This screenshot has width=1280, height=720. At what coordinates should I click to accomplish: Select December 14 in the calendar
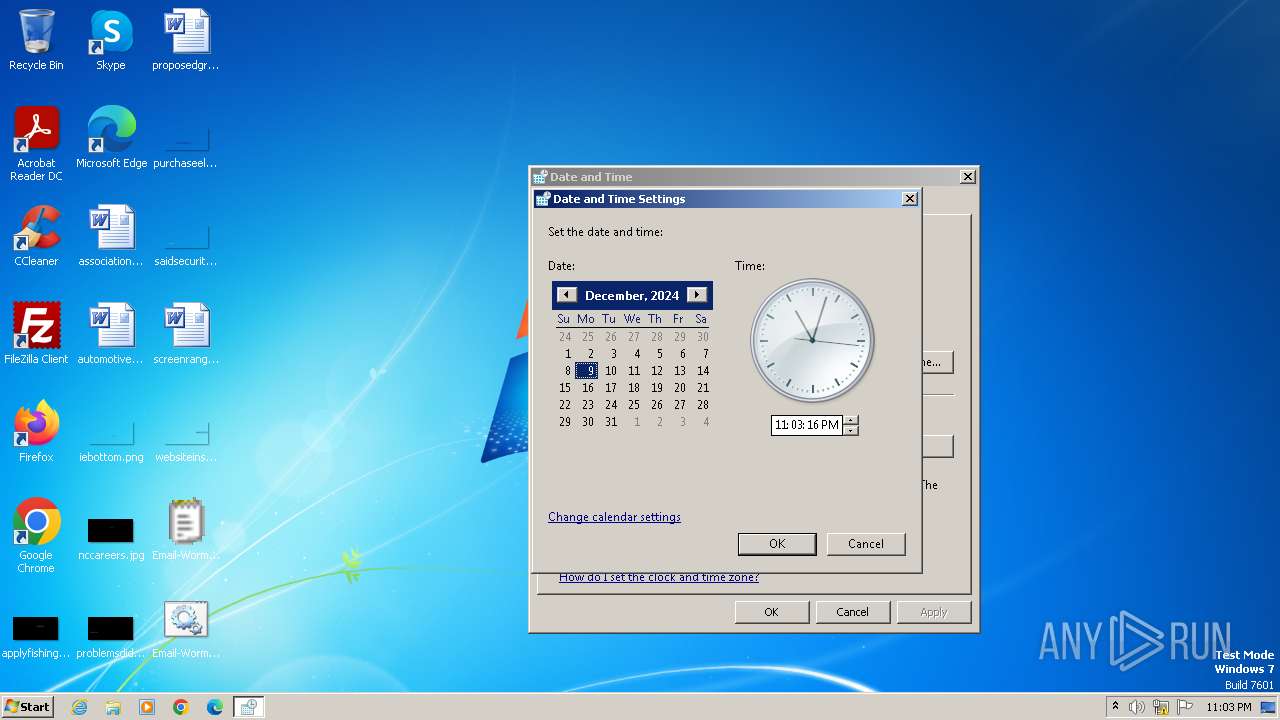(x=703, y=371)
